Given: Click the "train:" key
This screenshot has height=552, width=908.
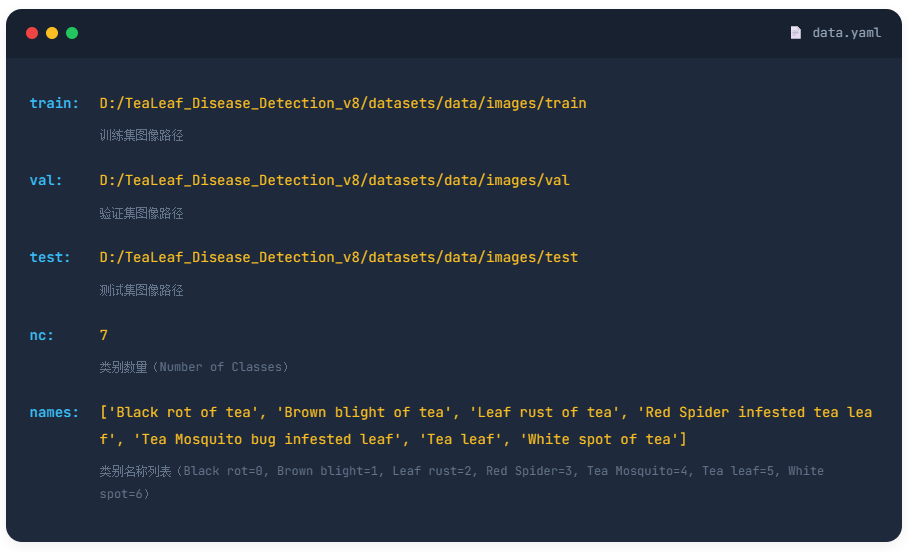Looking at the screenshot, I should (x=54, y=103).
